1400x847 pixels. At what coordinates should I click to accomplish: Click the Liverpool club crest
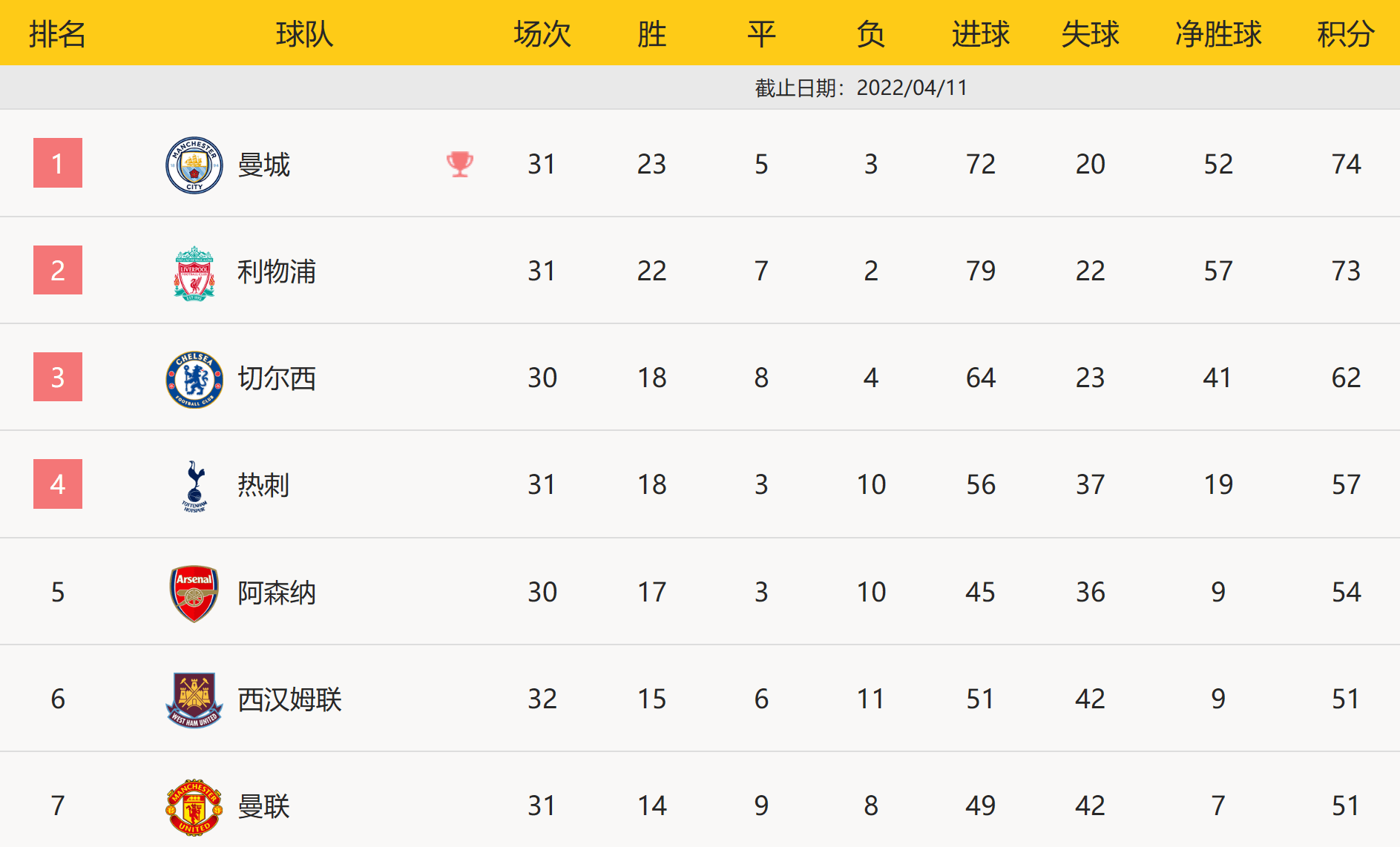click(x=194, y=272)
